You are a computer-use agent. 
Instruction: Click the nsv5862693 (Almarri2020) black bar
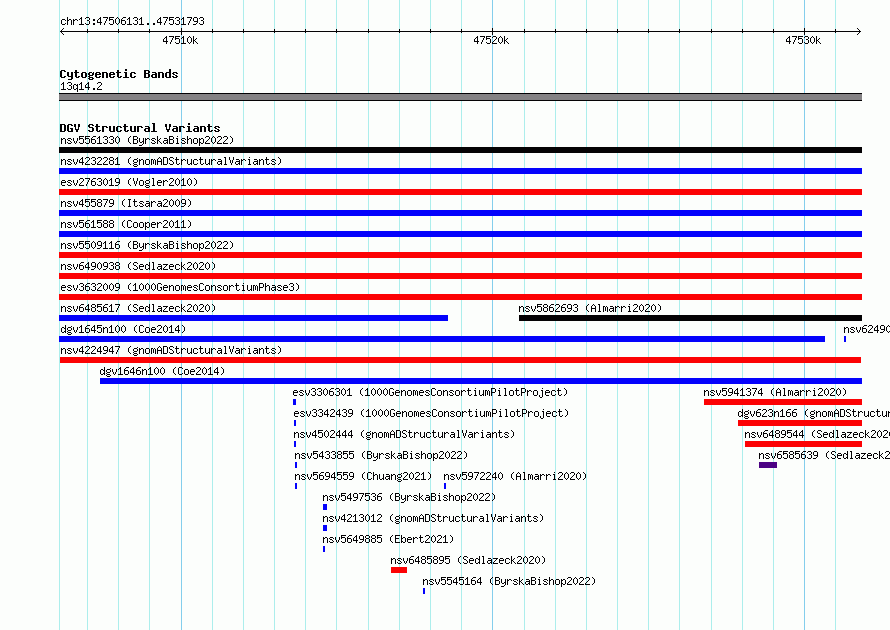click(x=690, y=318)
